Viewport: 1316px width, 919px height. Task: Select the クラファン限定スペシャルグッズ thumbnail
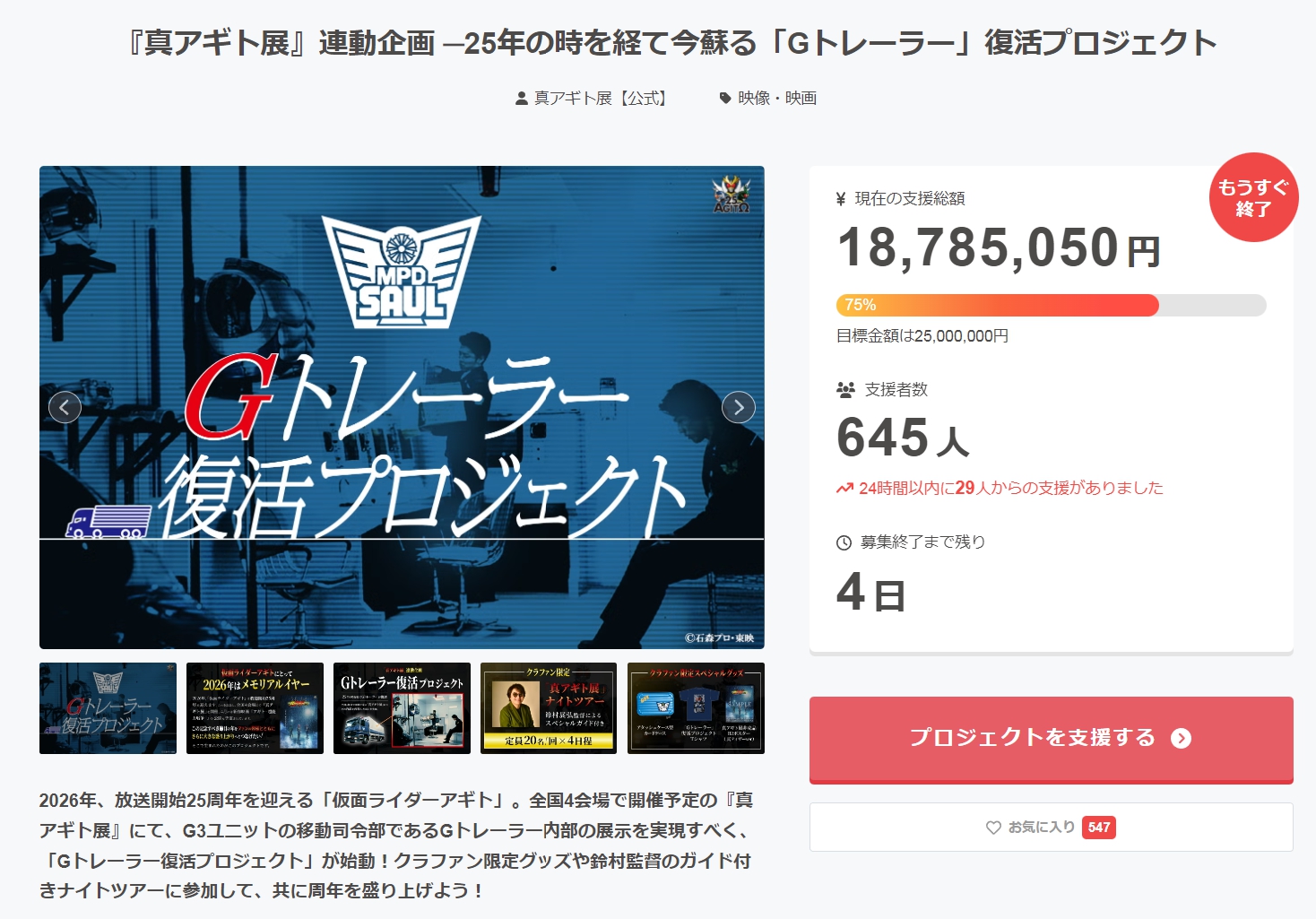coord(696,708)
